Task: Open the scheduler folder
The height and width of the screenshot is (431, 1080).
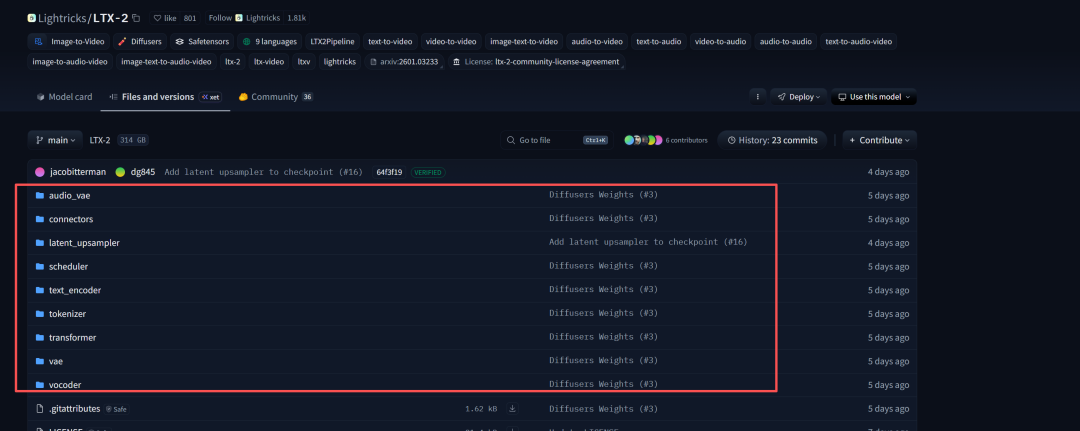Action: click(x=68, y=266)
